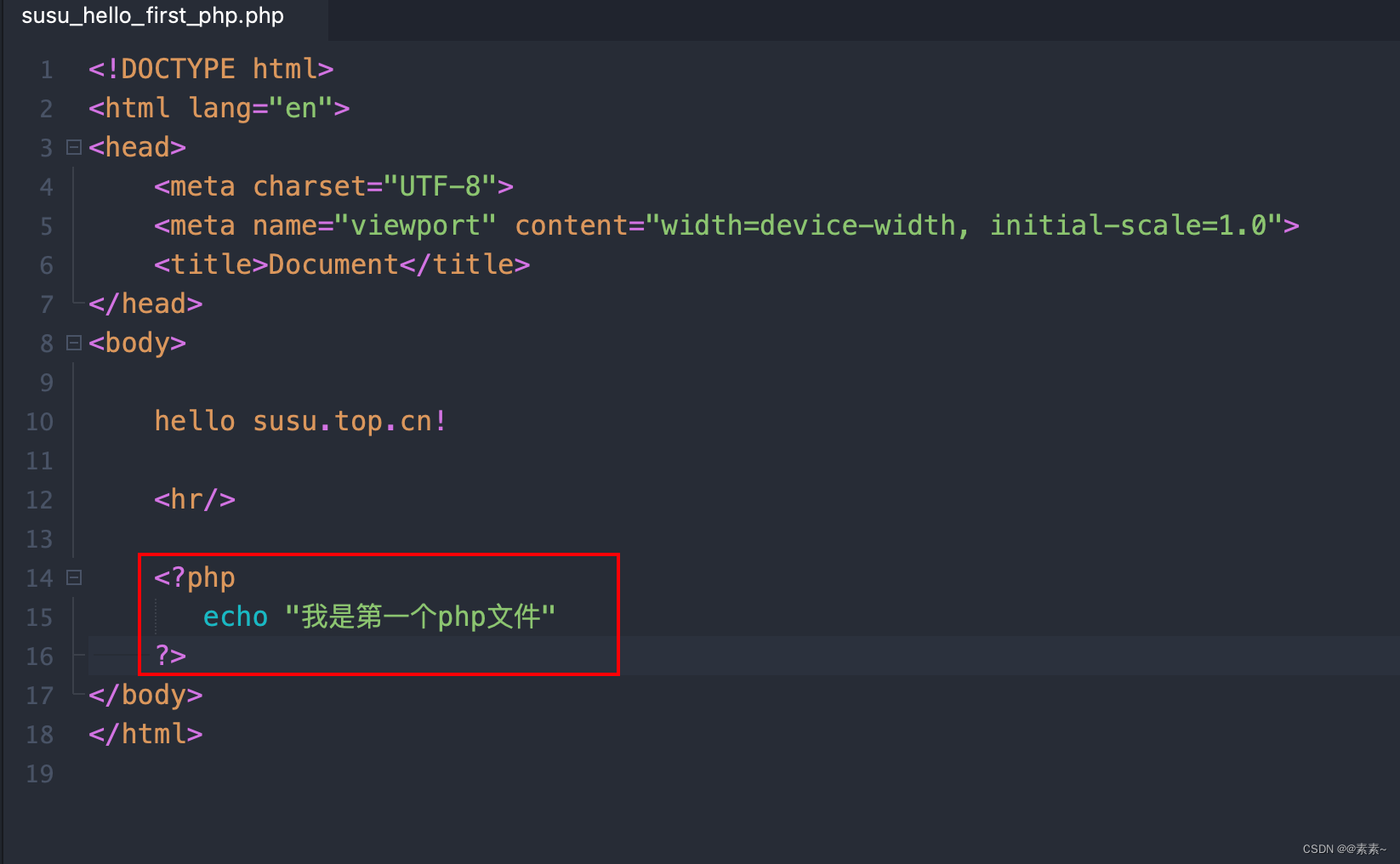This screenshot has height=864, width=1400.
Task: Click the meta charset="UTF-8" line
Action: 333,186
